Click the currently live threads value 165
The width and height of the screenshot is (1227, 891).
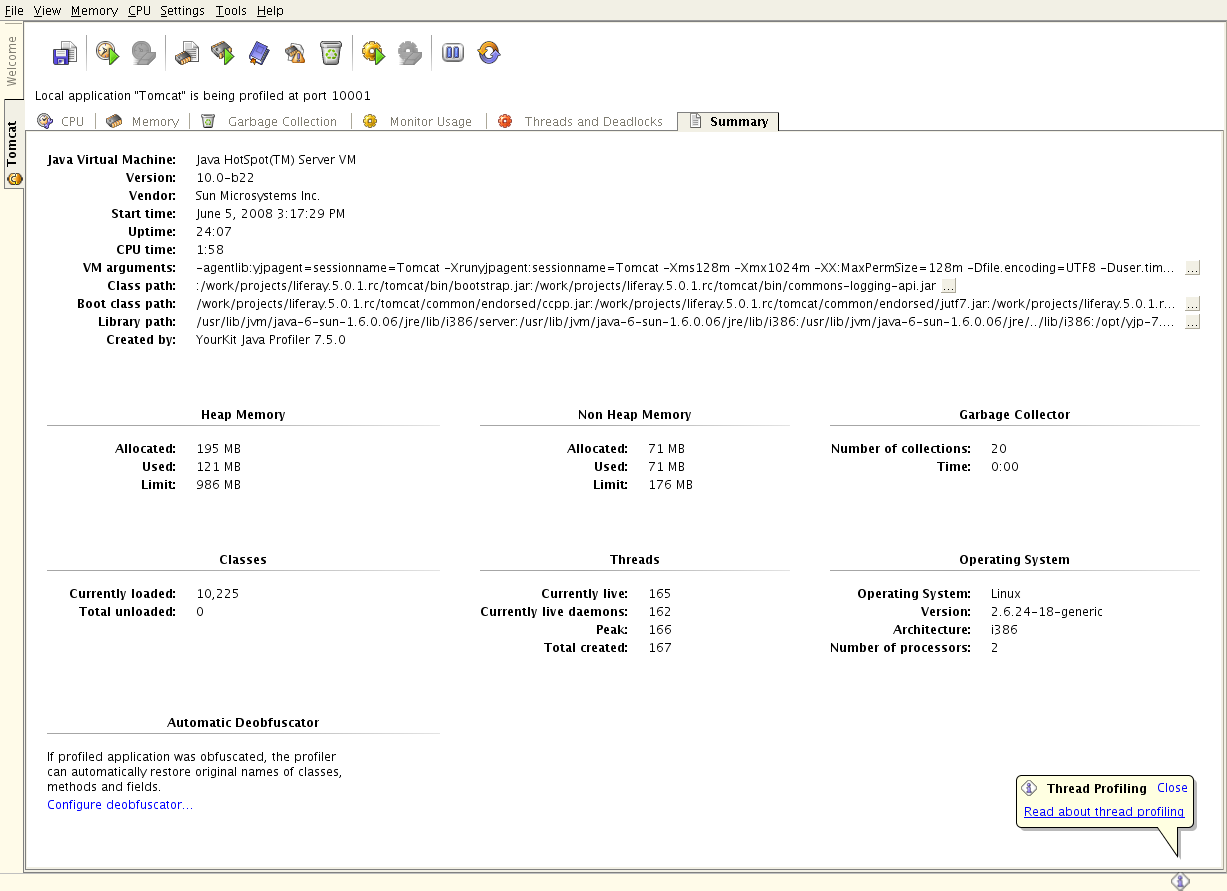pyautogui.click(x=660, y=594)
